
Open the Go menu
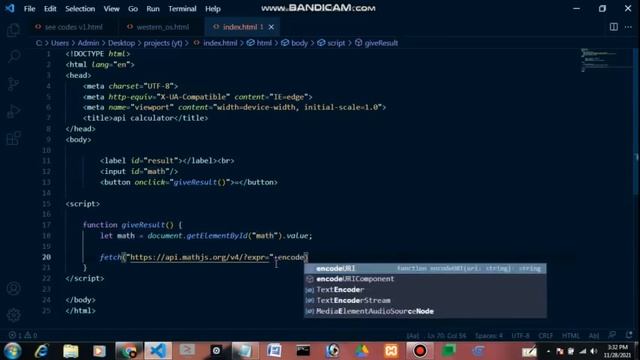[133, 9]
